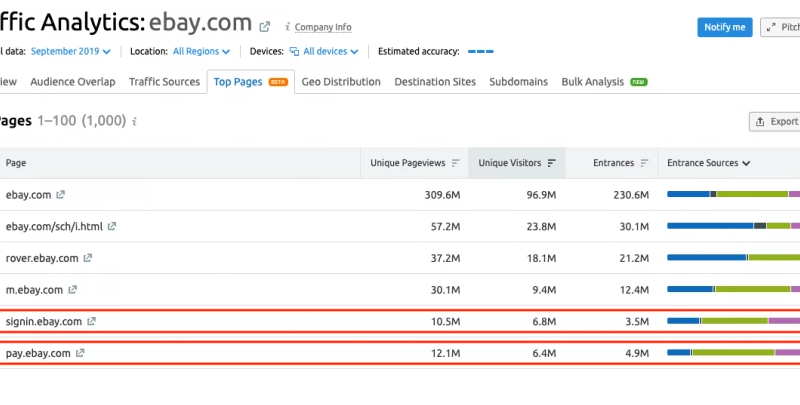This screenshot has width=800, height=405.
Task: Open external link icon beside signin.ebay.com
Action: 92,321
